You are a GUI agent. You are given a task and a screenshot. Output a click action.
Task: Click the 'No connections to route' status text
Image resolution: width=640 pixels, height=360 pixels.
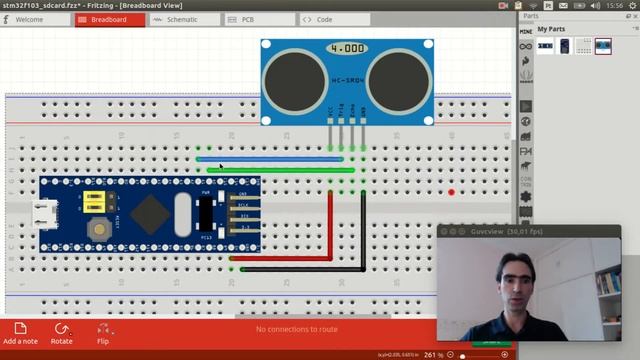coord(297,329)
